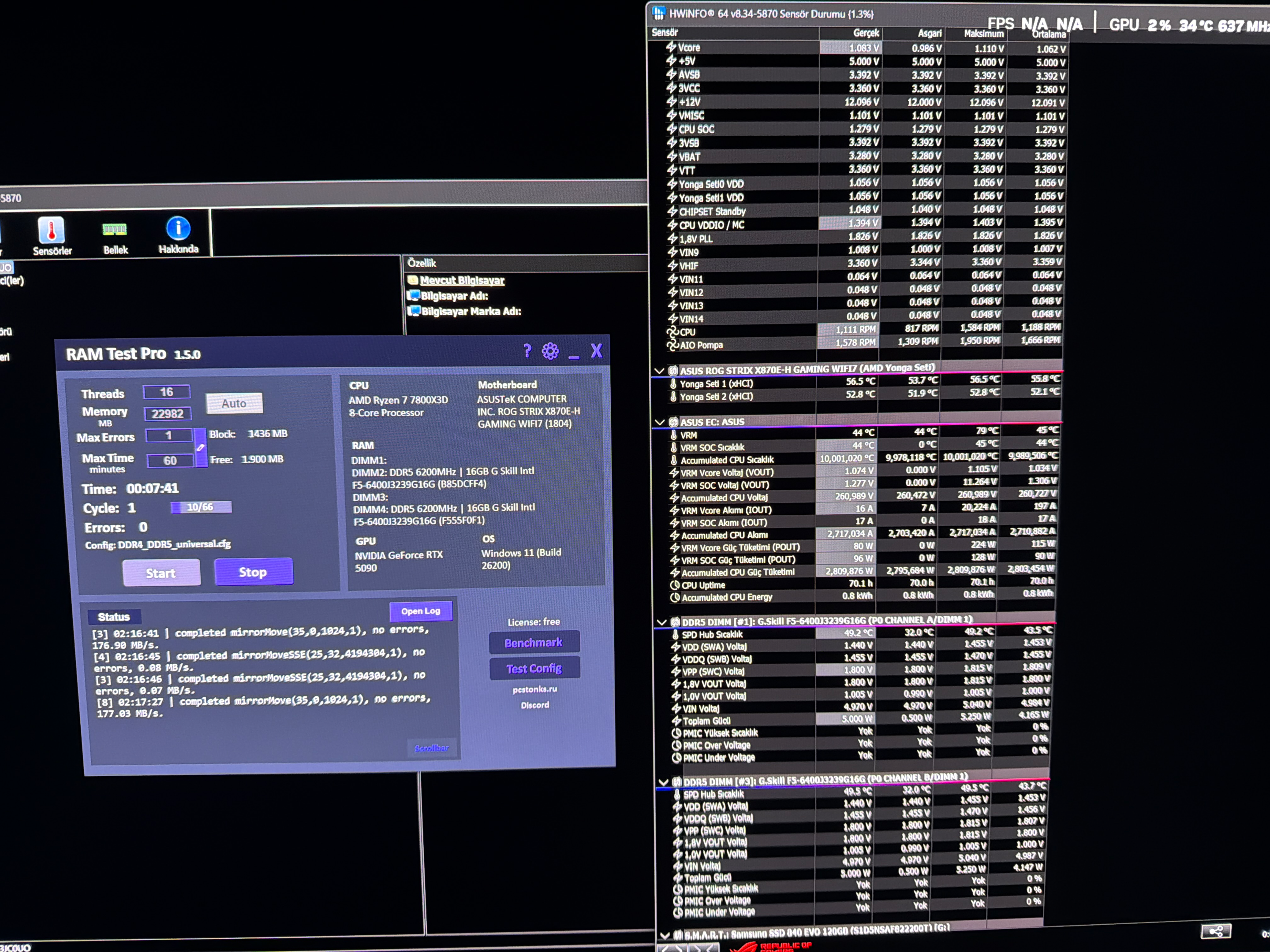Click the Threads input field
The width and height of the screenshot is (1270, 952).
[x=167, y=392]
